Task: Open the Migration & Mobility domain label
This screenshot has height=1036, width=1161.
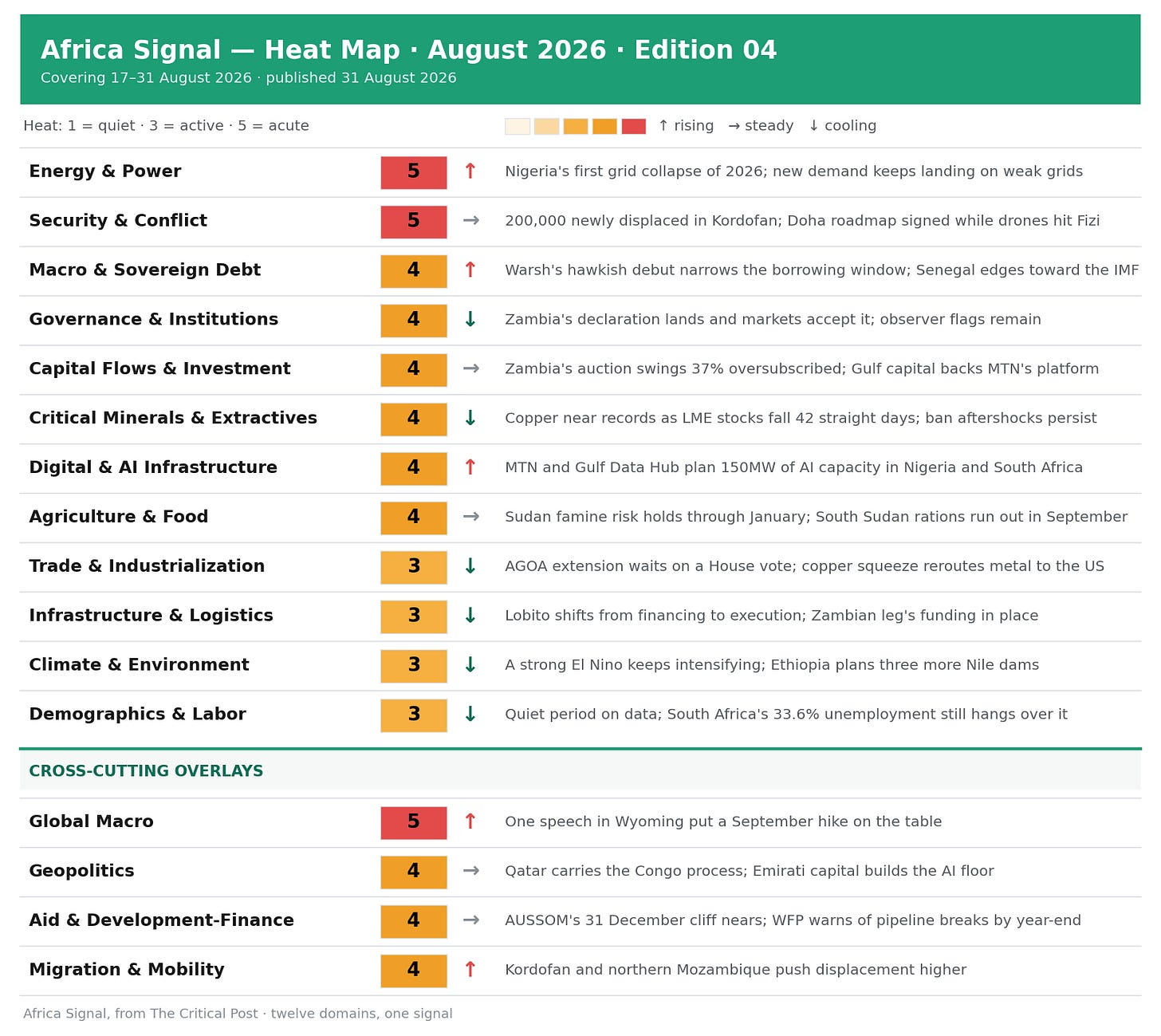Action: click(x=127, y=970)
